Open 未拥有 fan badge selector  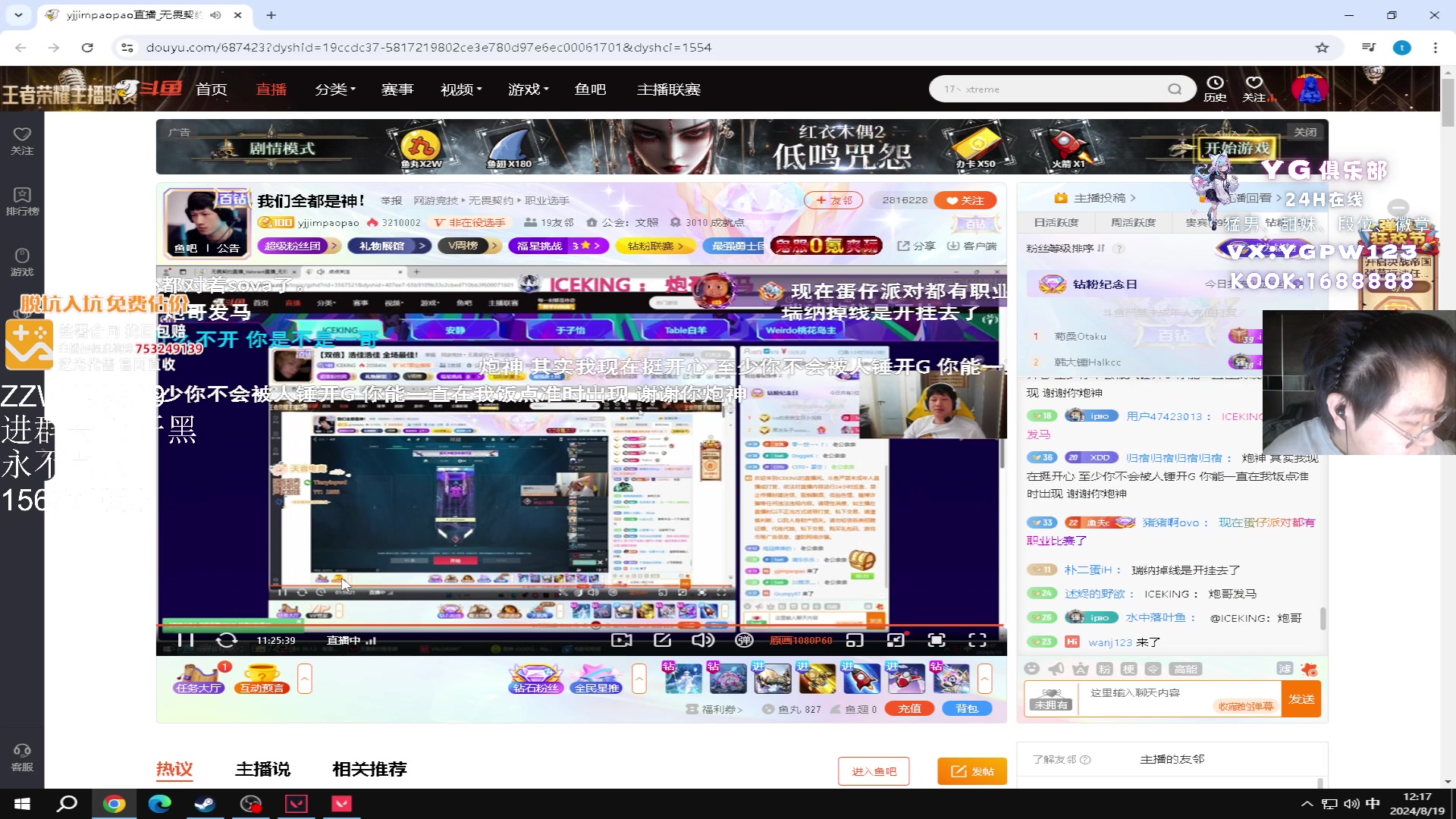[1051, 699]
